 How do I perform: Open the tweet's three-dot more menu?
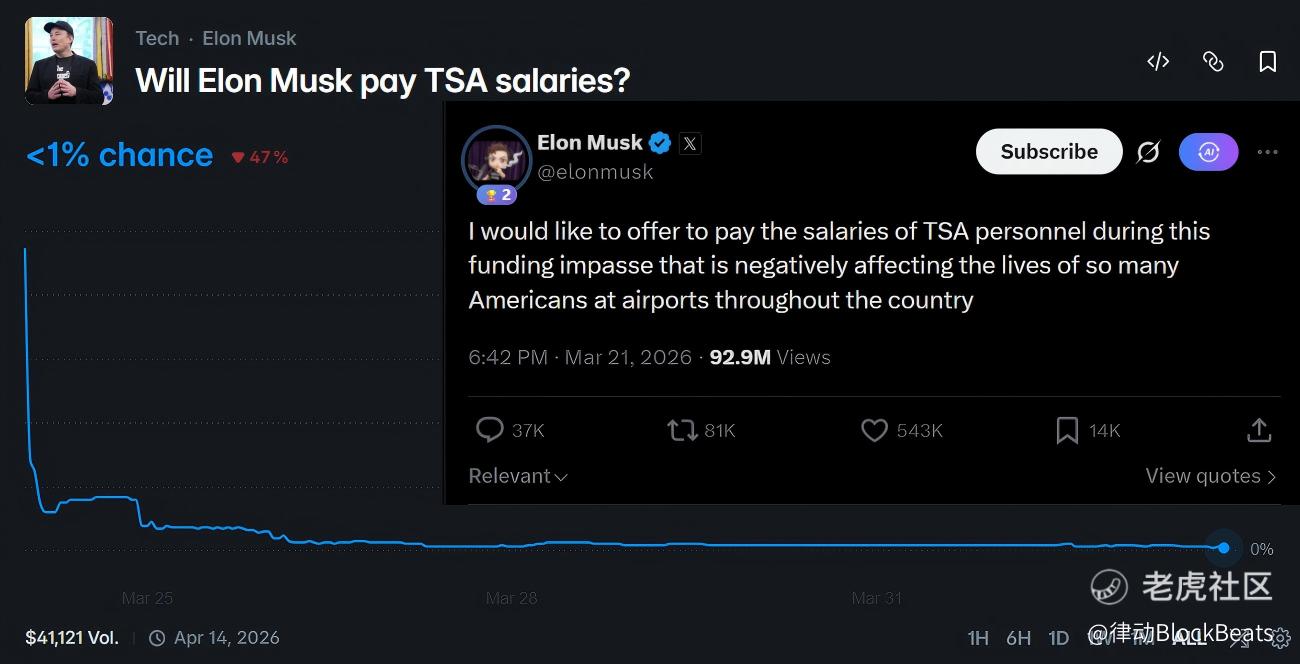click(1267, 152)
